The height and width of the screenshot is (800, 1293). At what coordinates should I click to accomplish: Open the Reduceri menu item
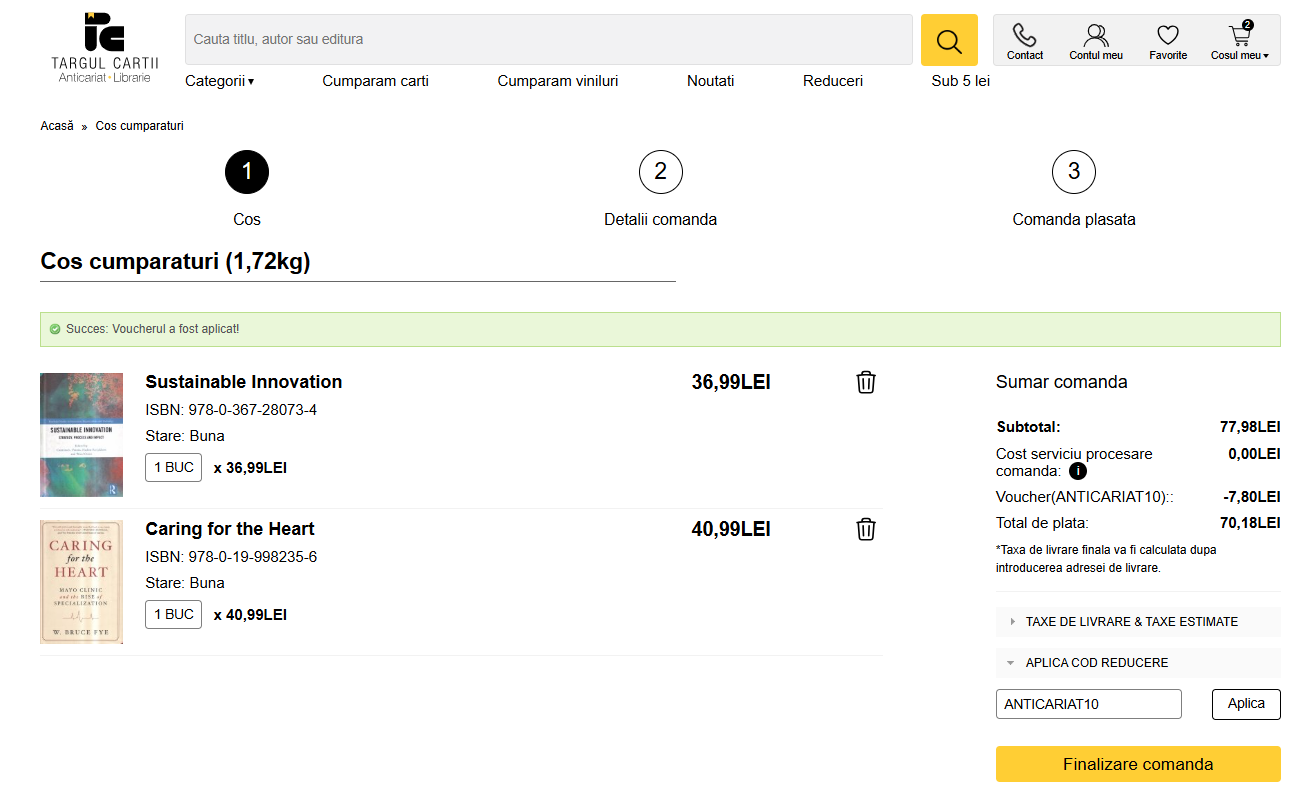832,81
